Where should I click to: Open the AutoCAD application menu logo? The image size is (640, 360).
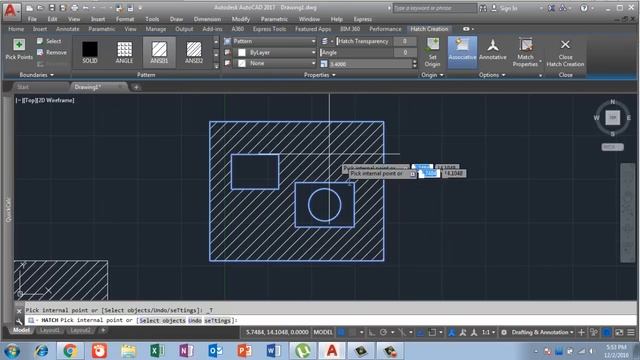(x=10, y=10)
